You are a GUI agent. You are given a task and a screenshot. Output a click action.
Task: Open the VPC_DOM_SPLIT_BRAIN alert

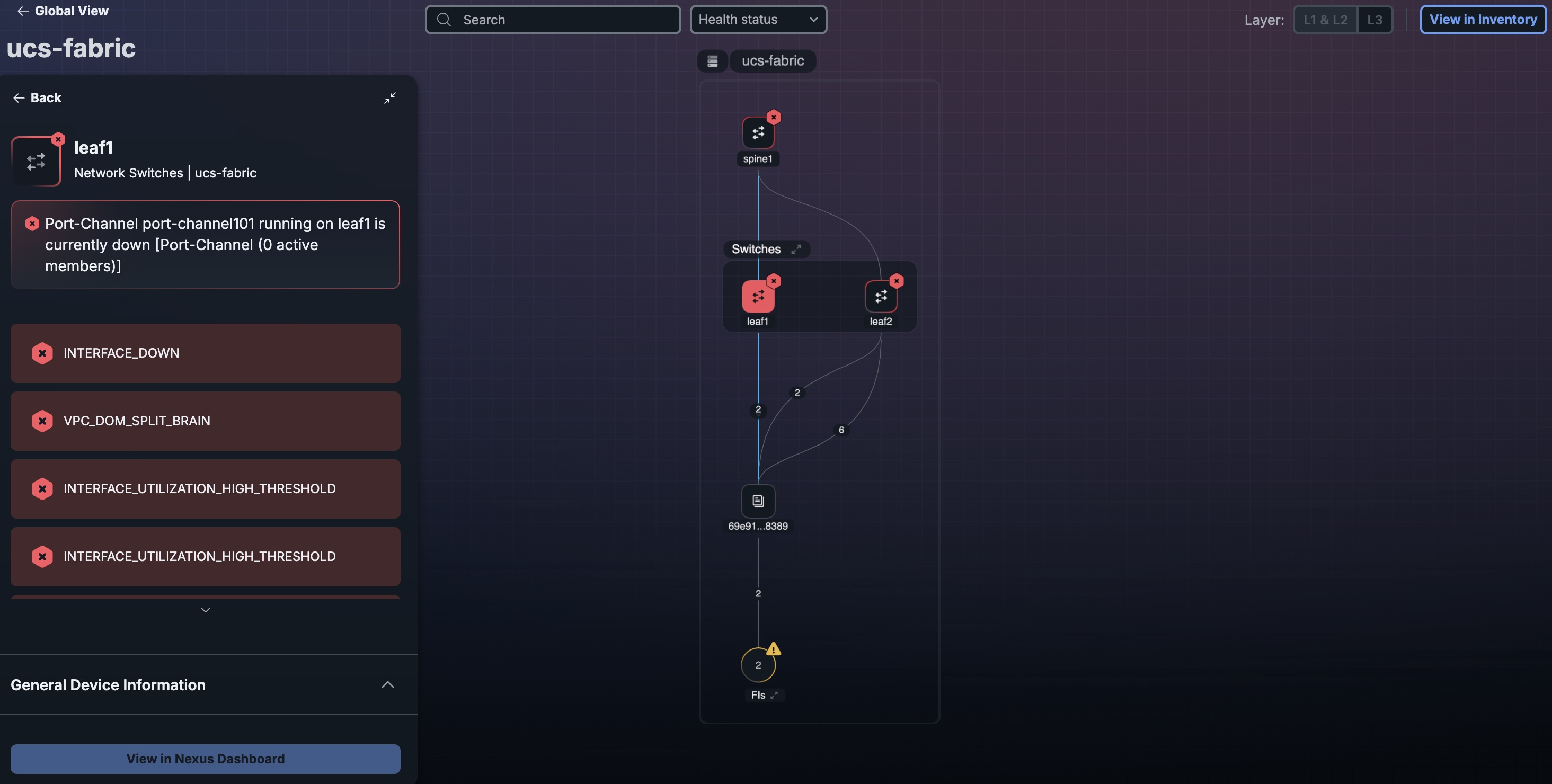tap(206, 421)
